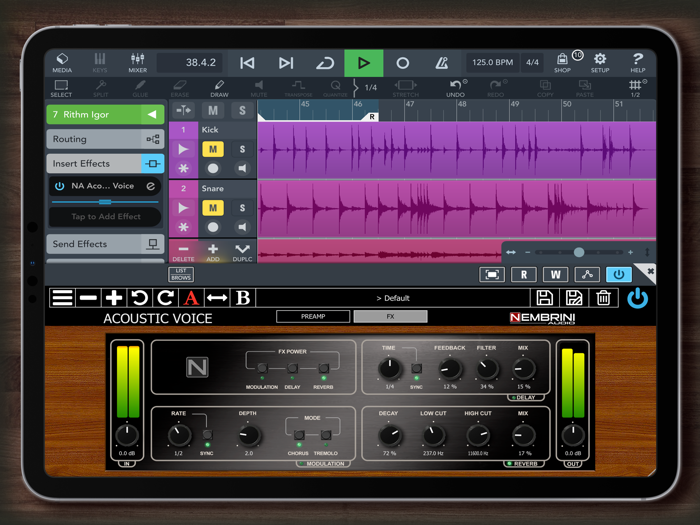Open Setup settings
The height and width of the screenshot is (525, 700).
coord(600,63)
